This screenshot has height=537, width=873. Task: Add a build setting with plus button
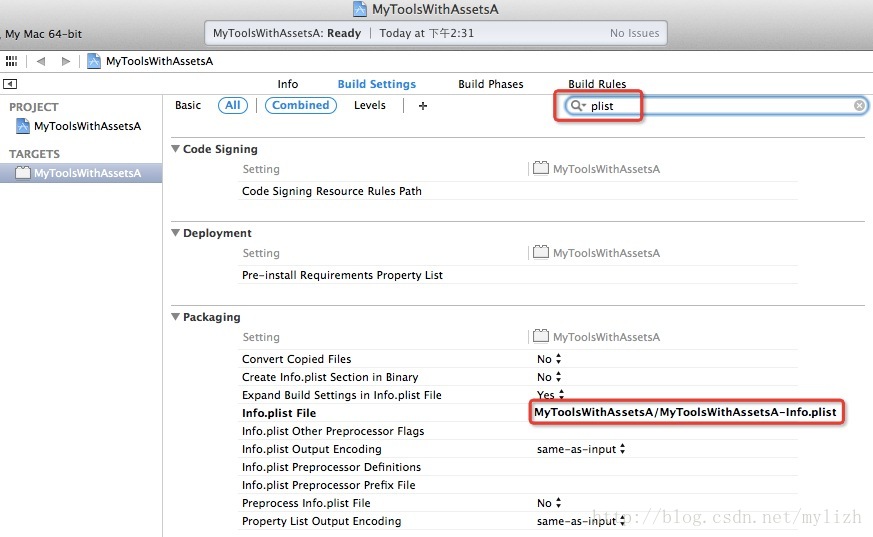pyautogui.click(x=423, y=106)
